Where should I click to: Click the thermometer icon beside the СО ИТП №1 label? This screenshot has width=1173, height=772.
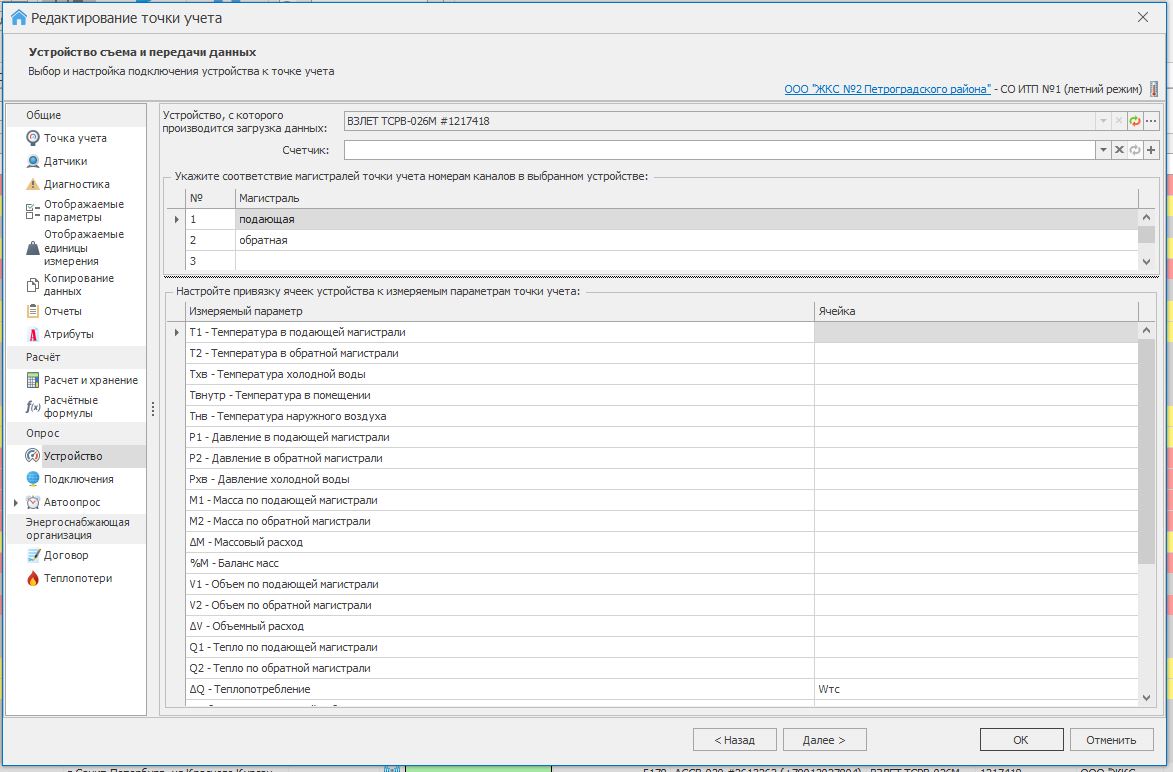coord(1154,89)
